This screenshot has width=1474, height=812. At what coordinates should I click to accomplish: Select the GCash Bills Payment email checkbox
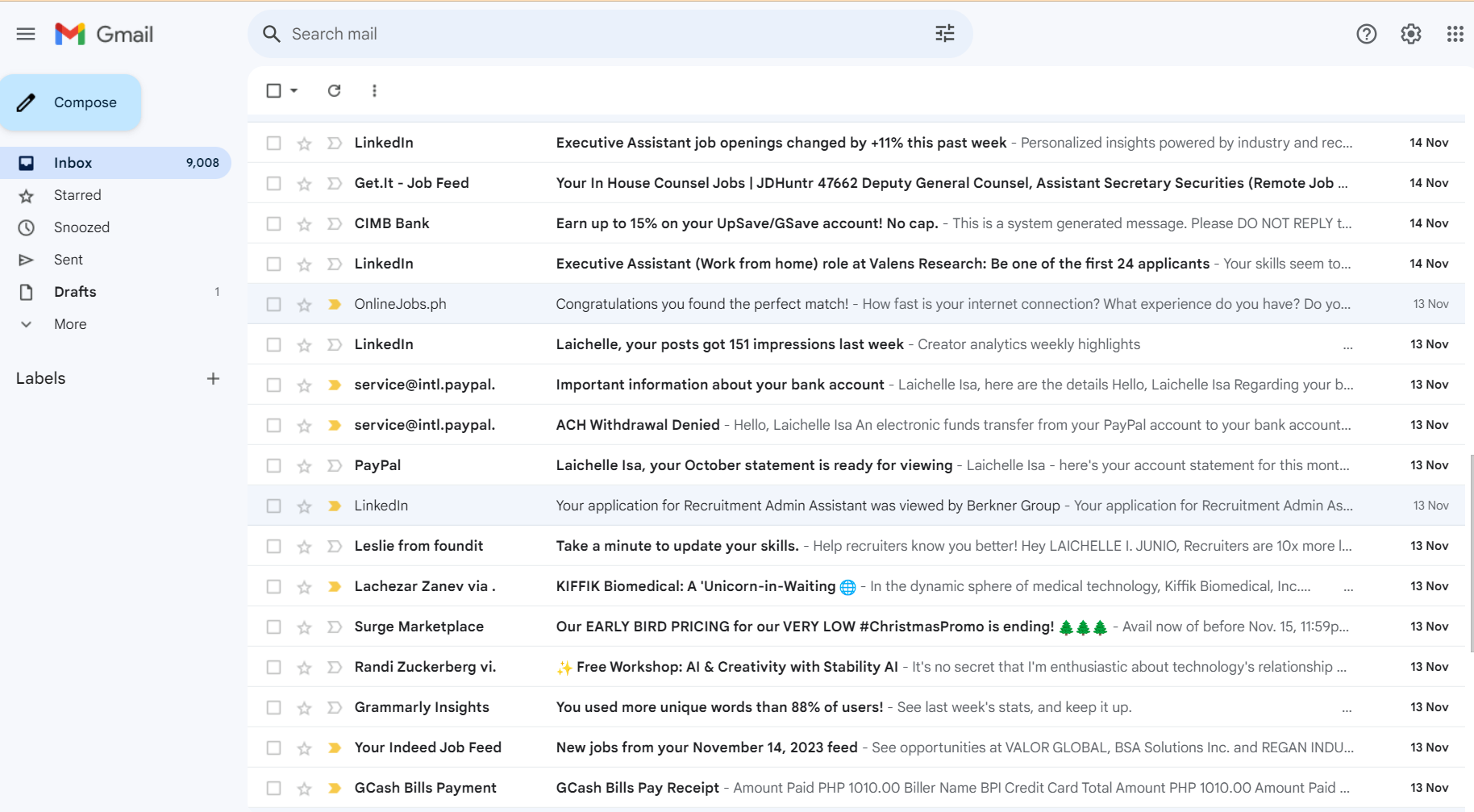[274, 788]
